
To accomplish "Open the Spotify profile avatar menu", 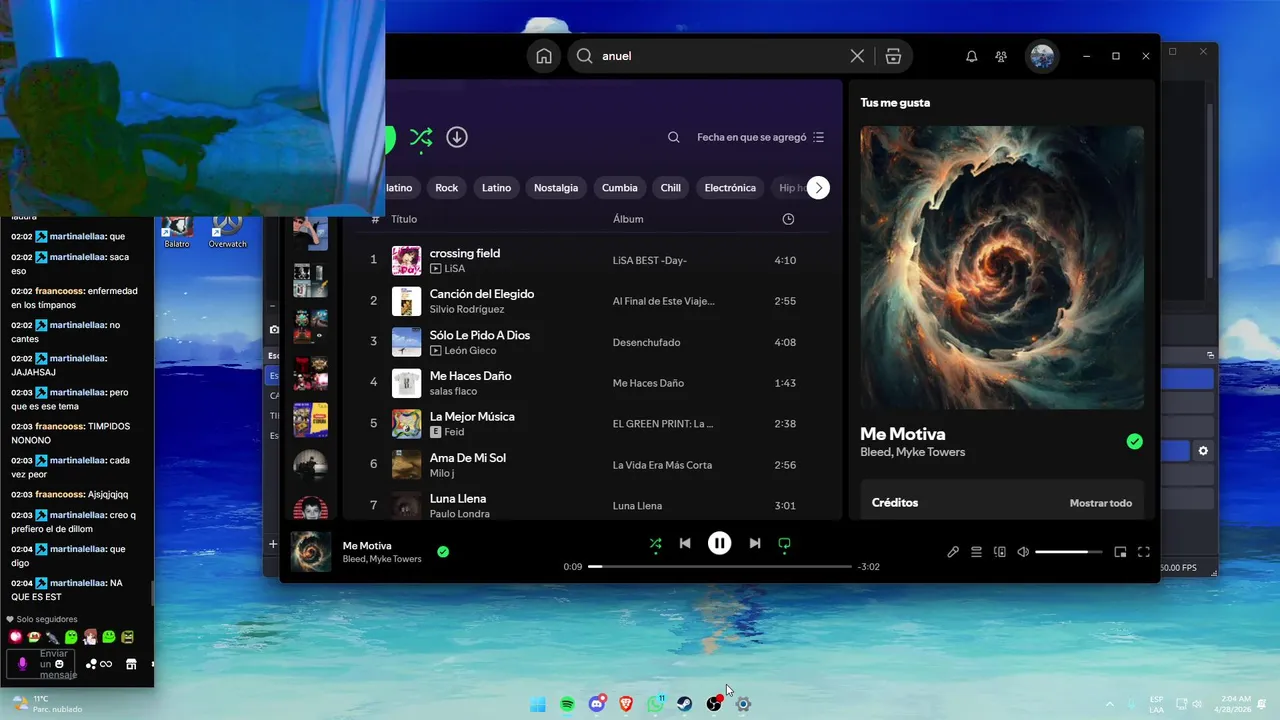I will click(1042, 56).
